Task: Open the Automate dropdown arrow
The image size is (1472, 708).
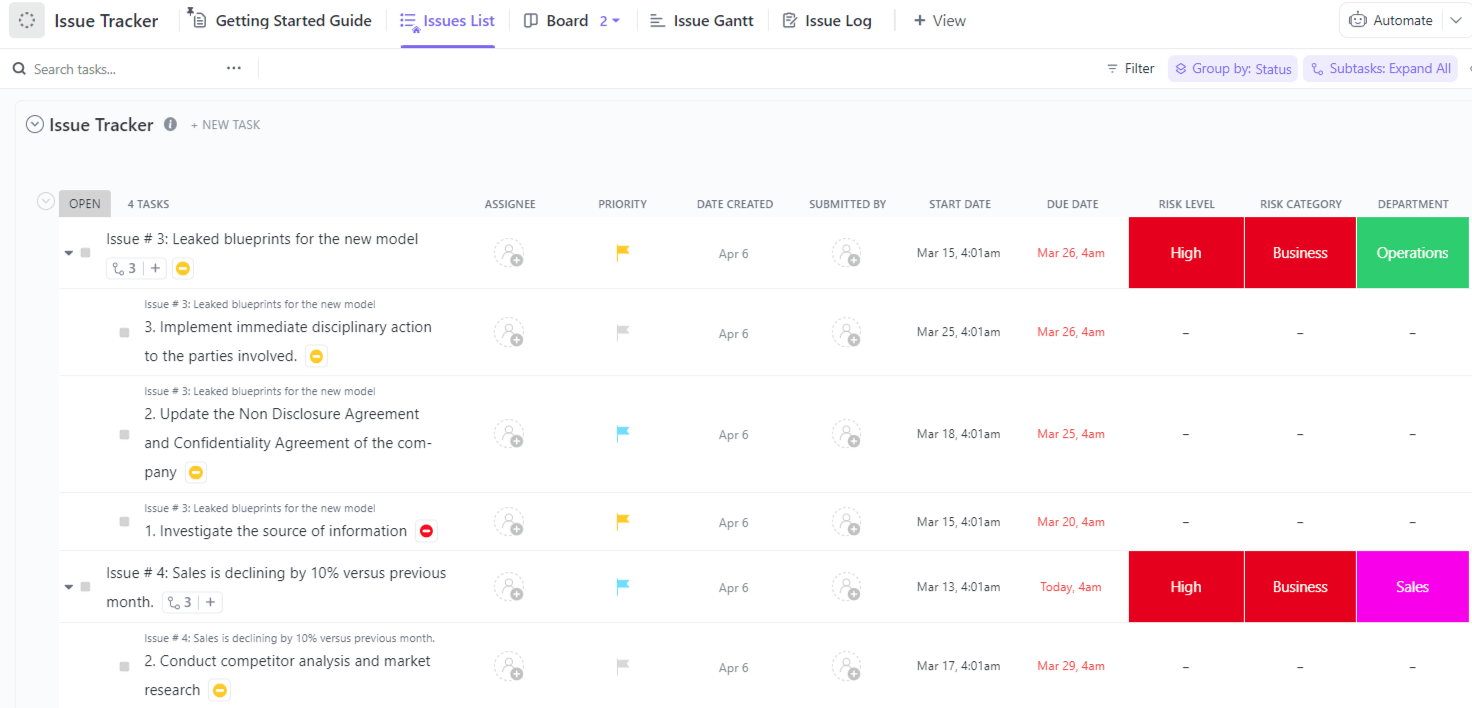Action: pos(1454,20)
